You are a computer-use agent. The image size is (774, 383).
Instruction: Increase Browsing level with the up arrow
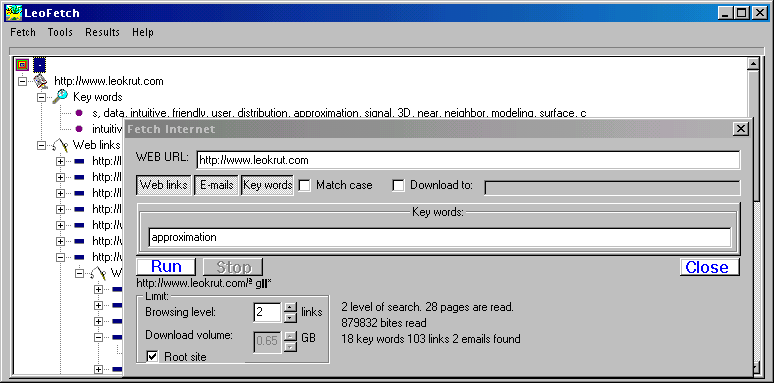click(290, 307)
